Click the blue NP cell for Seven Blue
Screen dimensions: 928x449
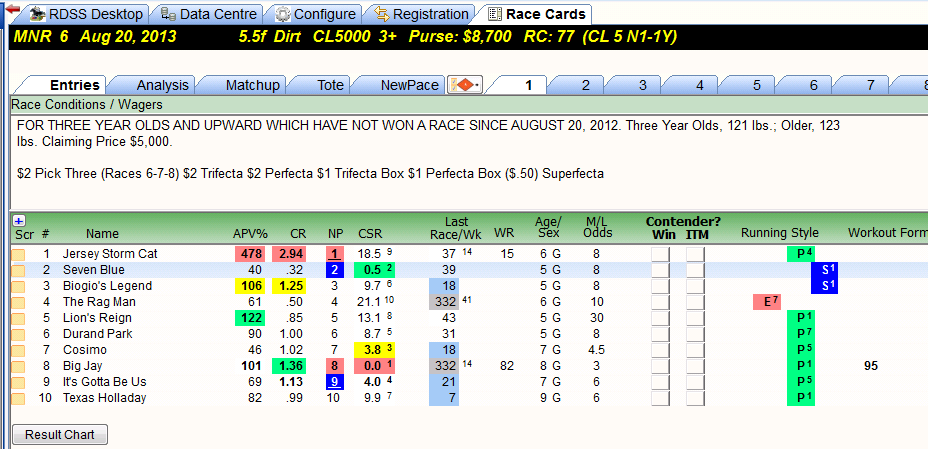click(x=335, y=270)
